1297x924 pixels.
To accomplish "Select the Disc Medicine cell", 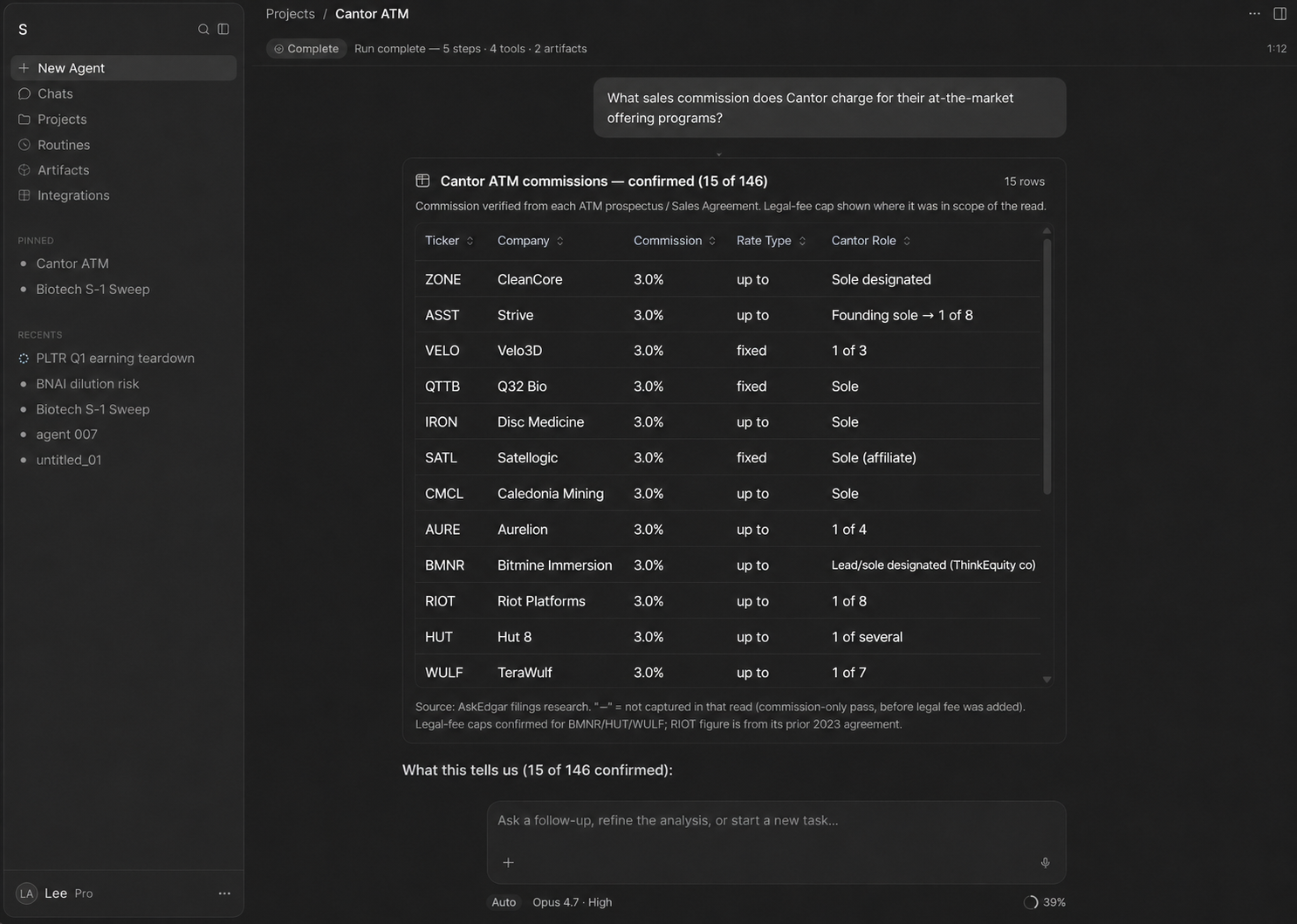I will pyautogui.click(x=540, y=422).
